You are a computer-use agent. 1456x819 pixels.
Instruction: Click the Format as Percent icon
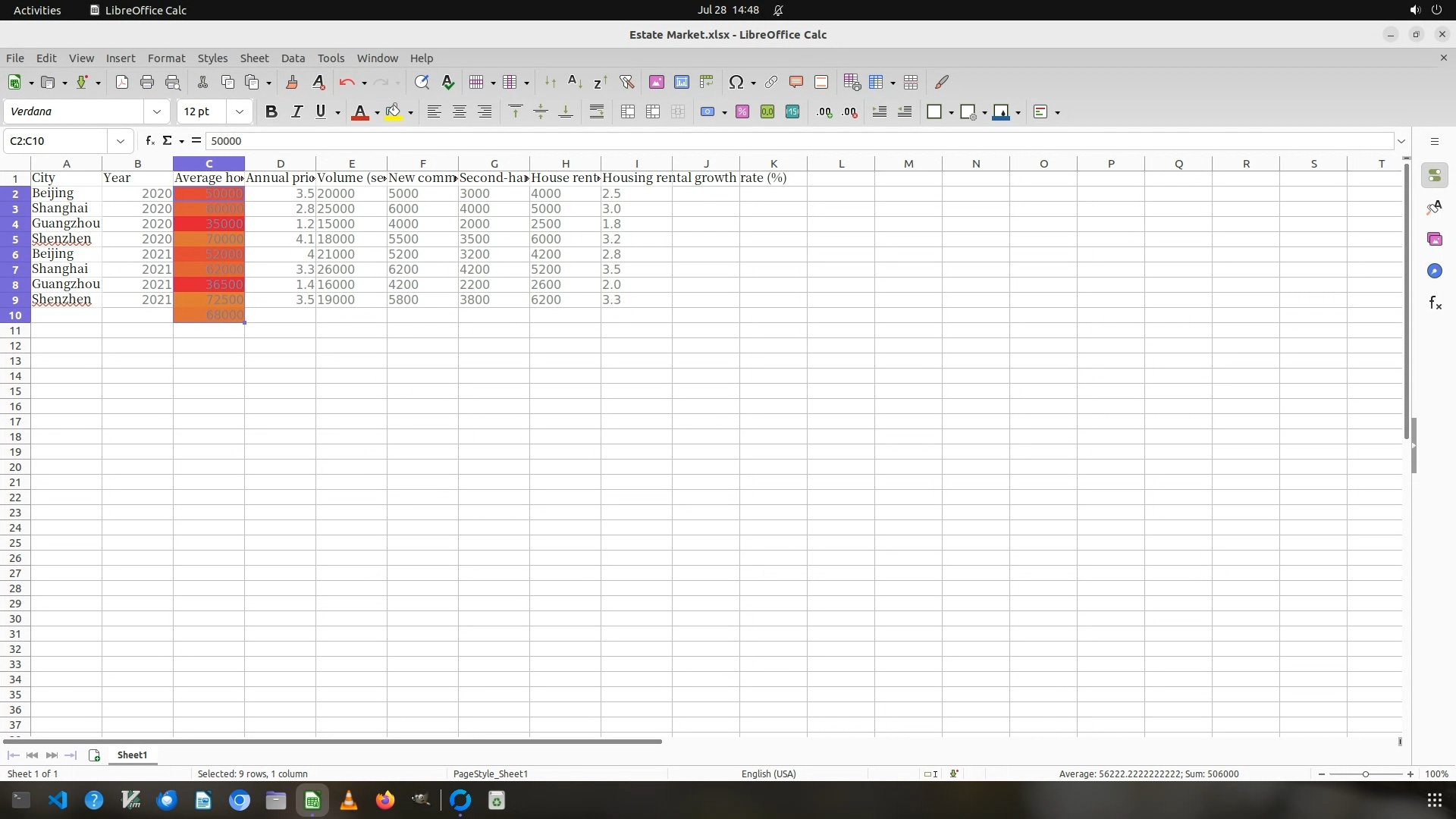tap(742, 111)
